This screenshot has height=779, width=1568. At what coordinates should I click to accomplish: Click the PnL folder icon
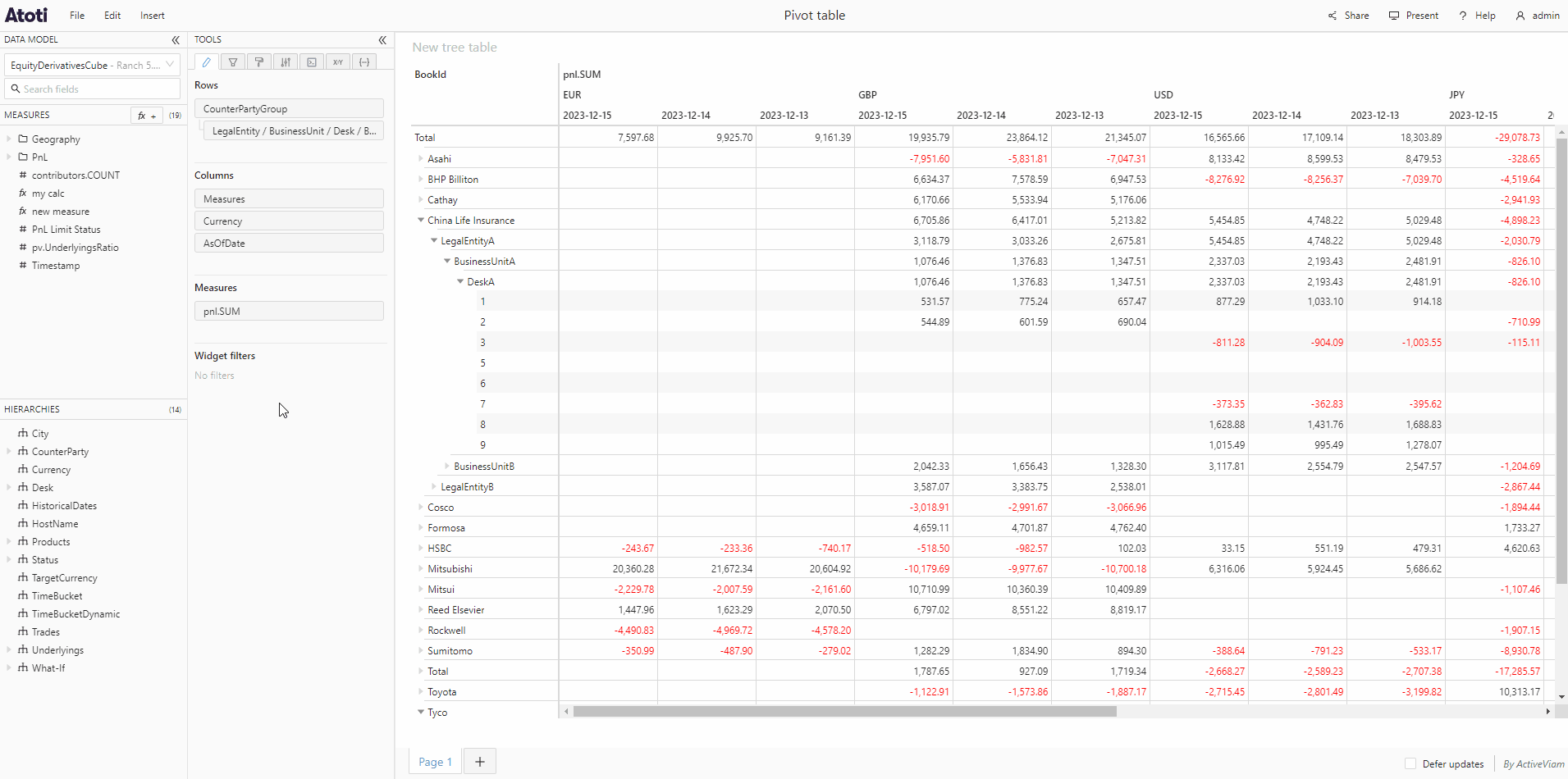pyautogui.click(x=23, y=157)
